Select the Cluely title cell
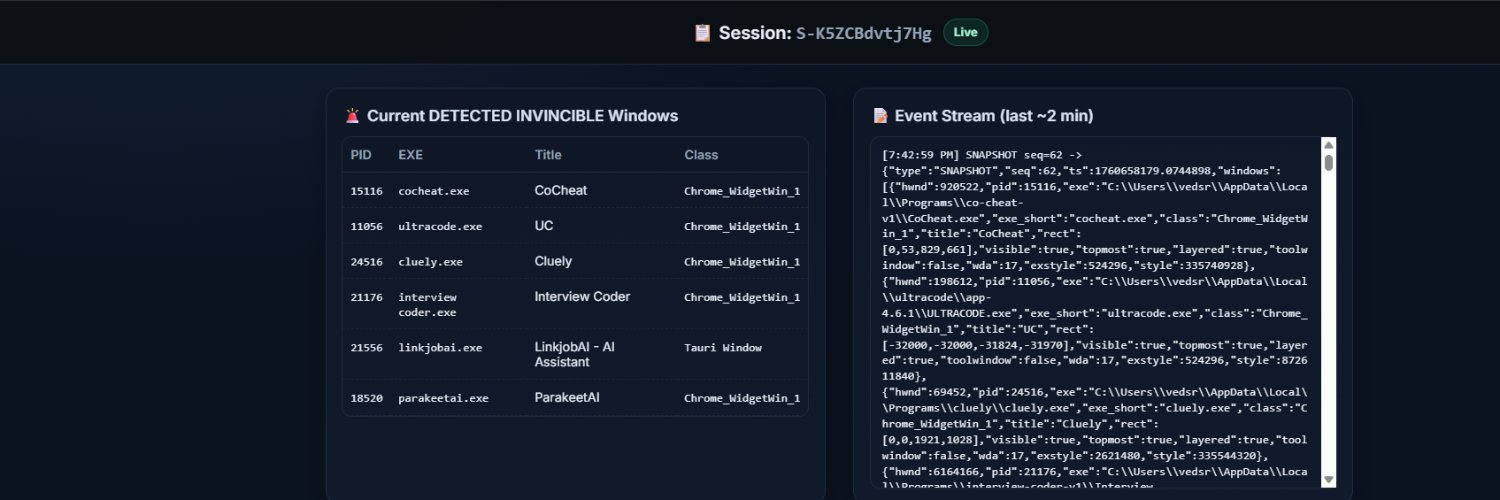 553,261
